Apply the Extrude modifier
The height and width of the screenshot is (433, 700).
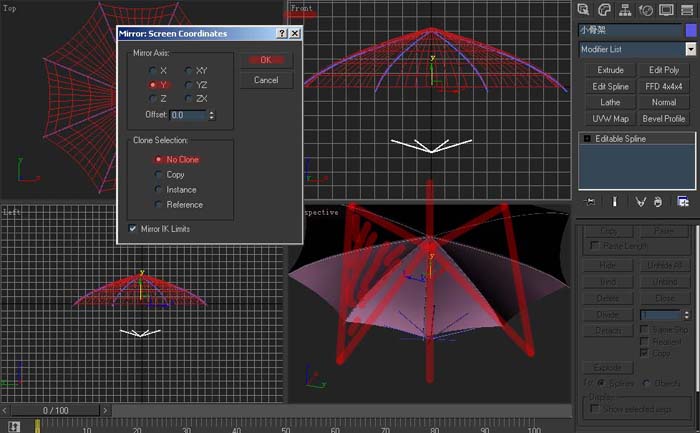(610, 70)
